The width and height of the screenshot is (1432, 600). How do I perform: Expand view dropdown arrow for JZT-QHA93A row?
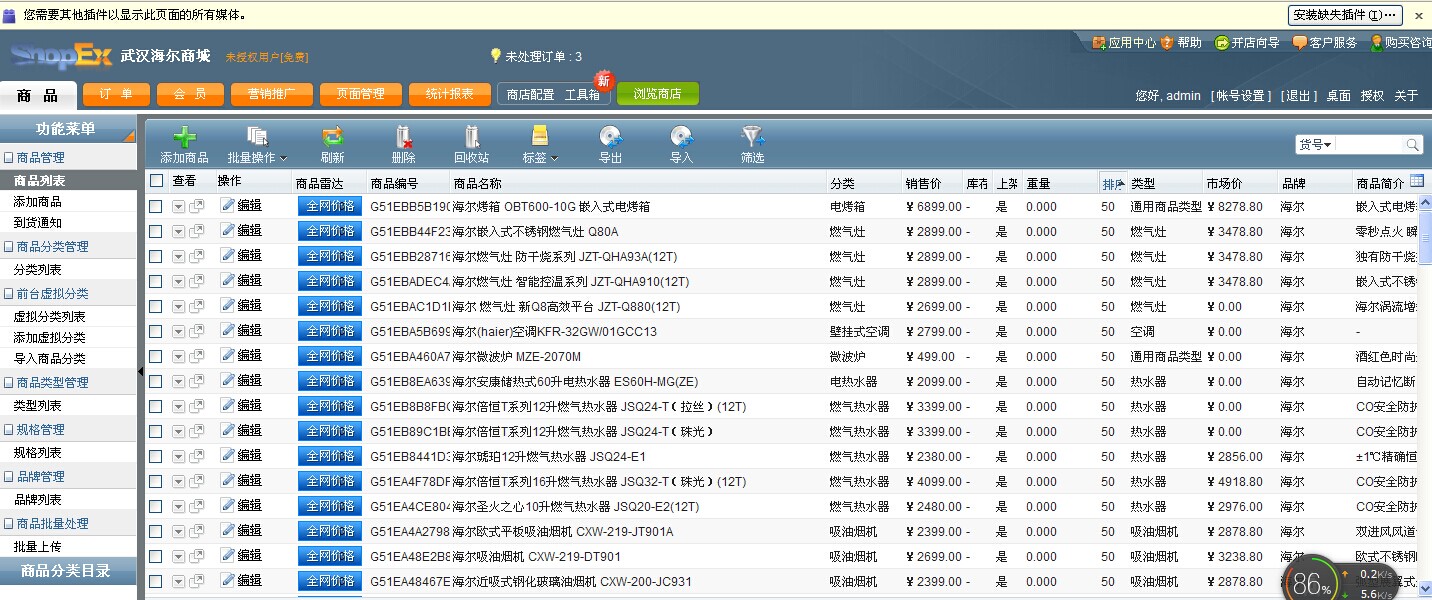click(178, 256)
